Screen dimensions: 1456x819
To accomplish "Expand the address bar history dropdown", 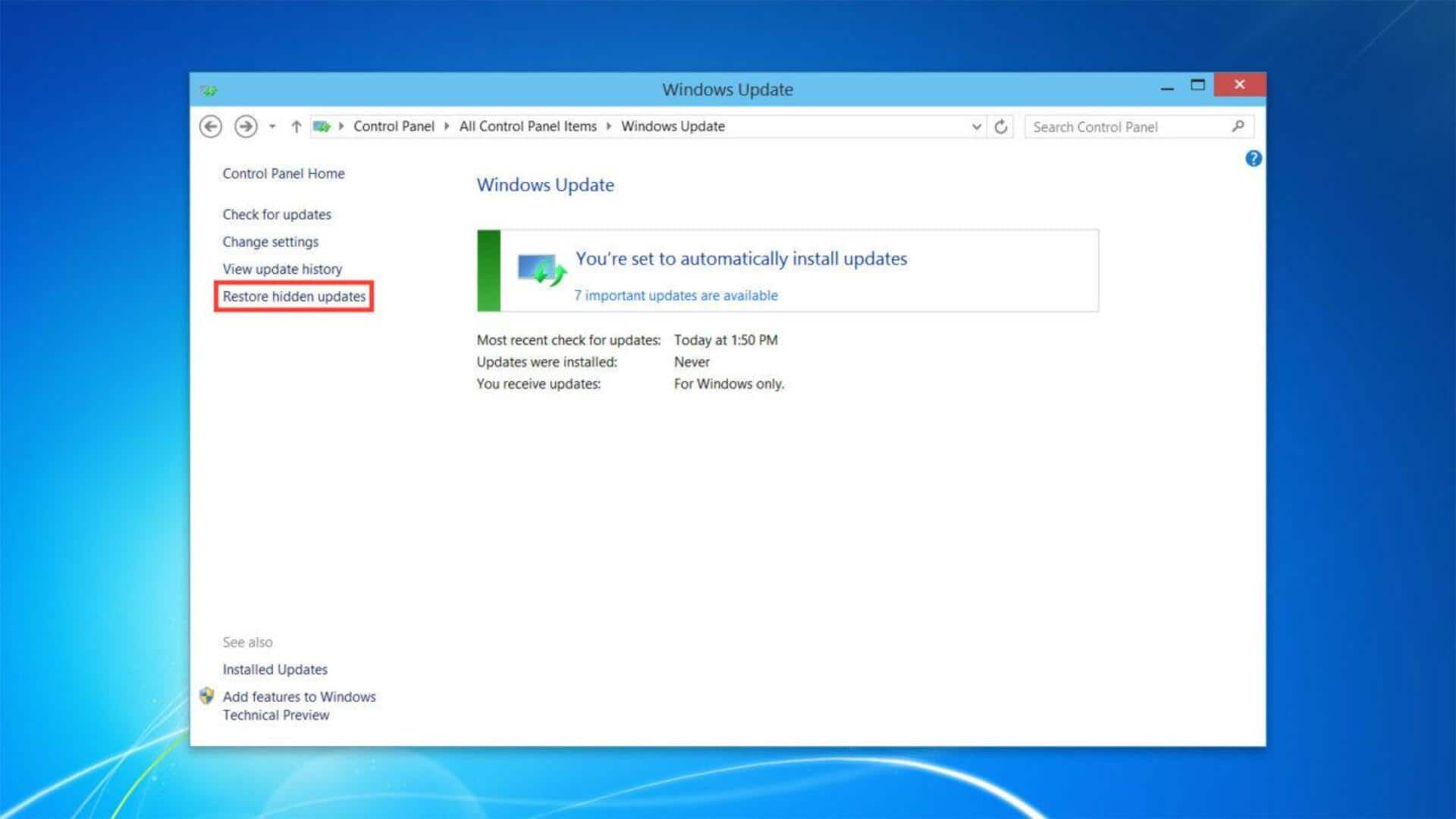I will click(x=977, y=127).
